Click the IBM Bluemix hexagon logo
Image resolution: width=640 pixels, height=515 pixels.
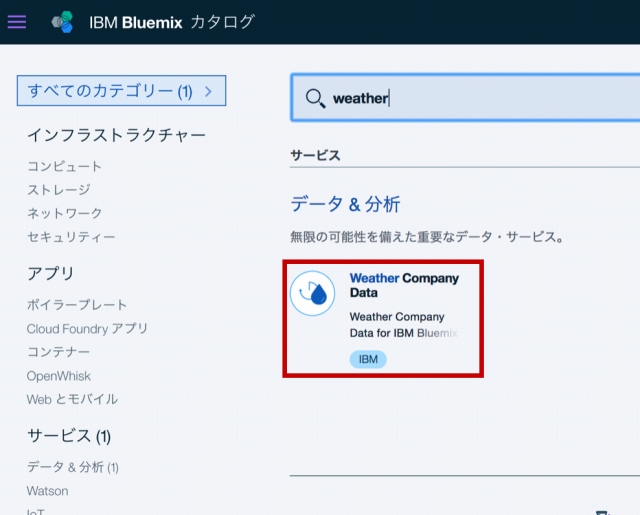62,22
